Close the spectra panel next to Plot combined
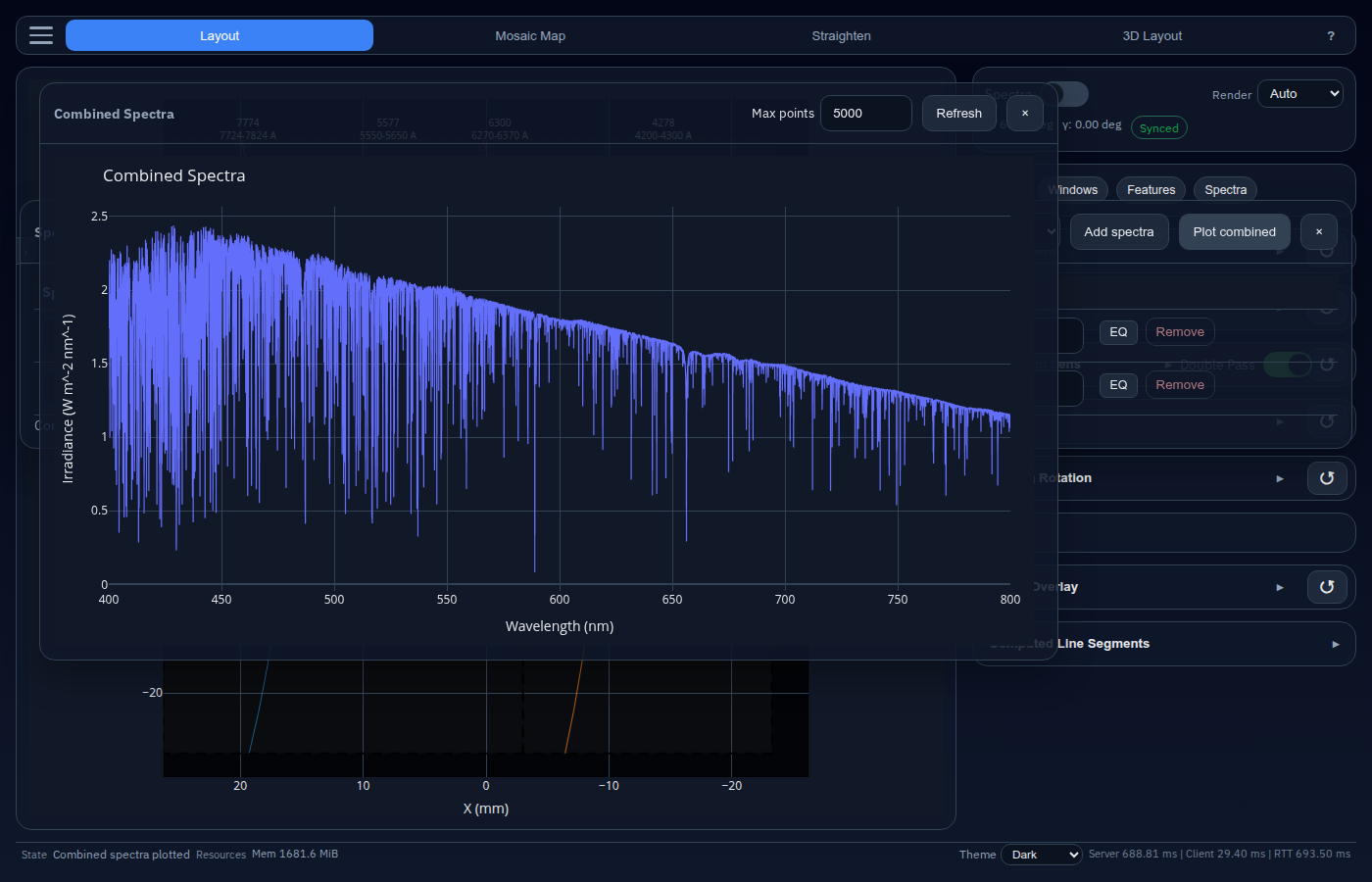The image size is (1372, 882). coord(1319,232)
